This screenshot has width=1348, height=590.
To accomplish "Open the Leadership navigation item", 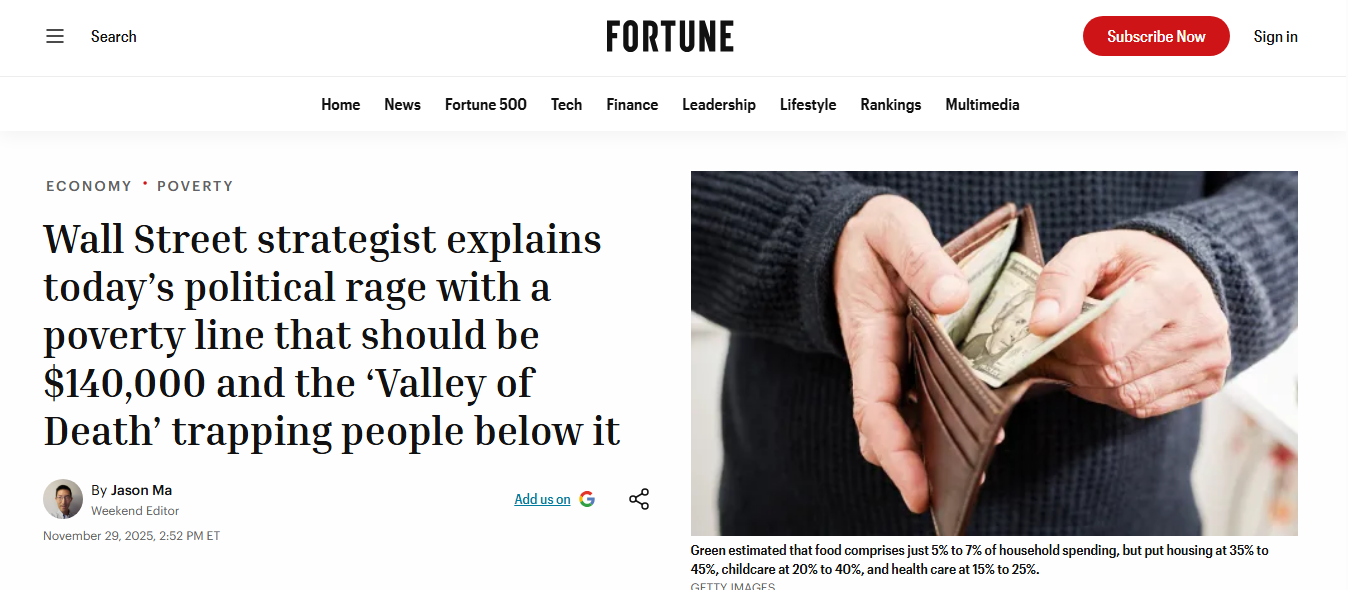I will click(x=718, y=105).
